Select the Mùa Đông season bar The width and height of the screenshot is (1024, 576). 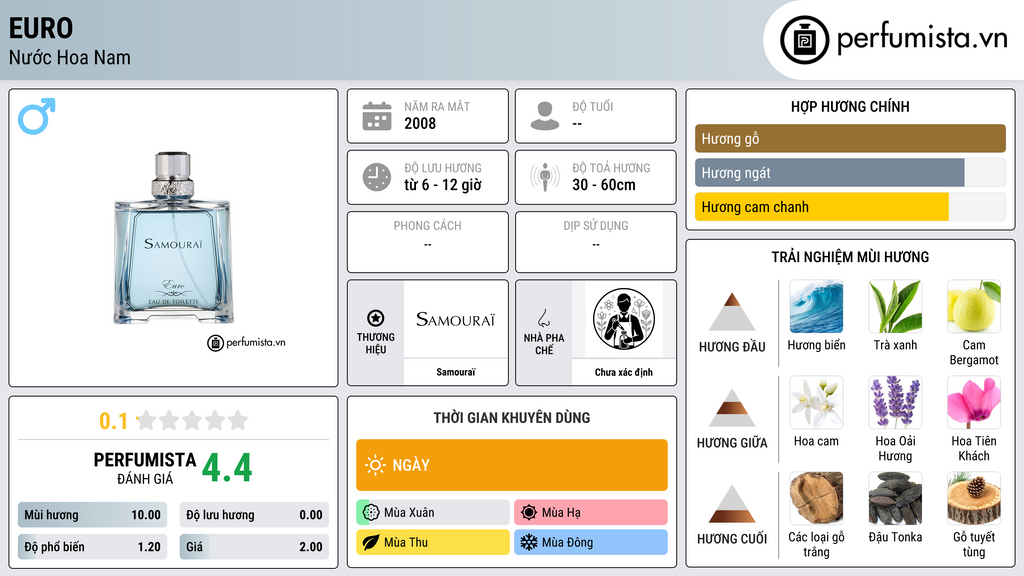(591, 542)
